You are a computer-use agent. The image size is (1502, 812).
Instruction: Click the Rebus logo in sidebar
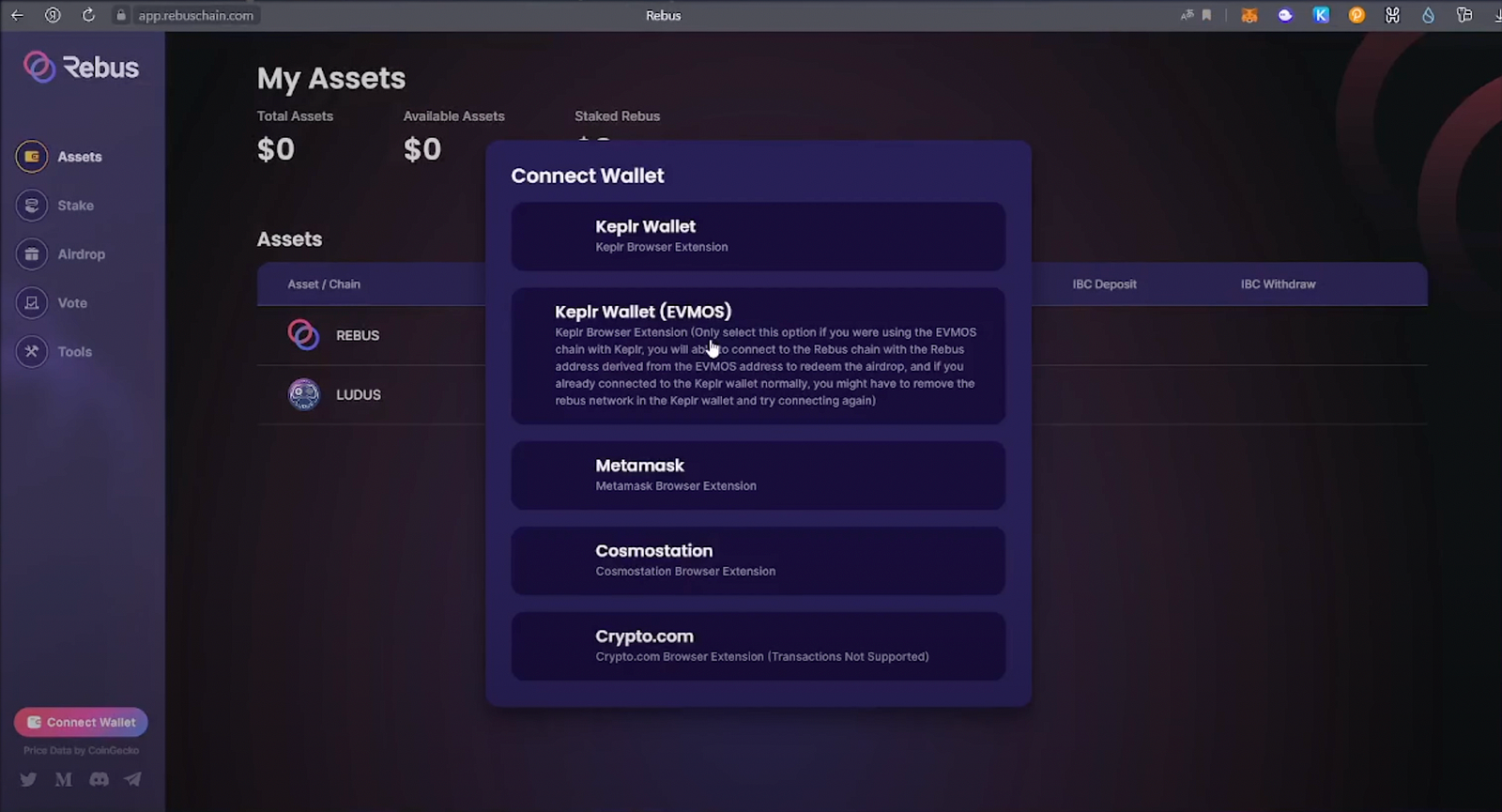point(82,68)
